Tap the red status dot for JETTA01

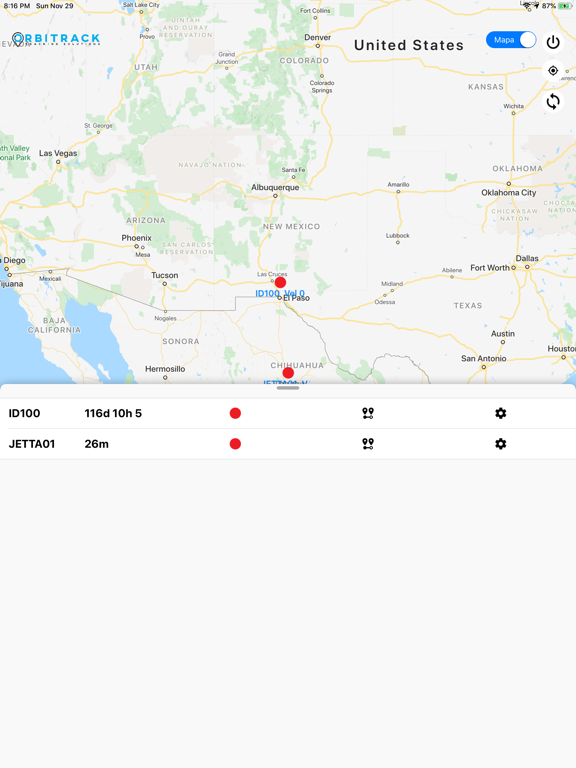tap(235, 444)
